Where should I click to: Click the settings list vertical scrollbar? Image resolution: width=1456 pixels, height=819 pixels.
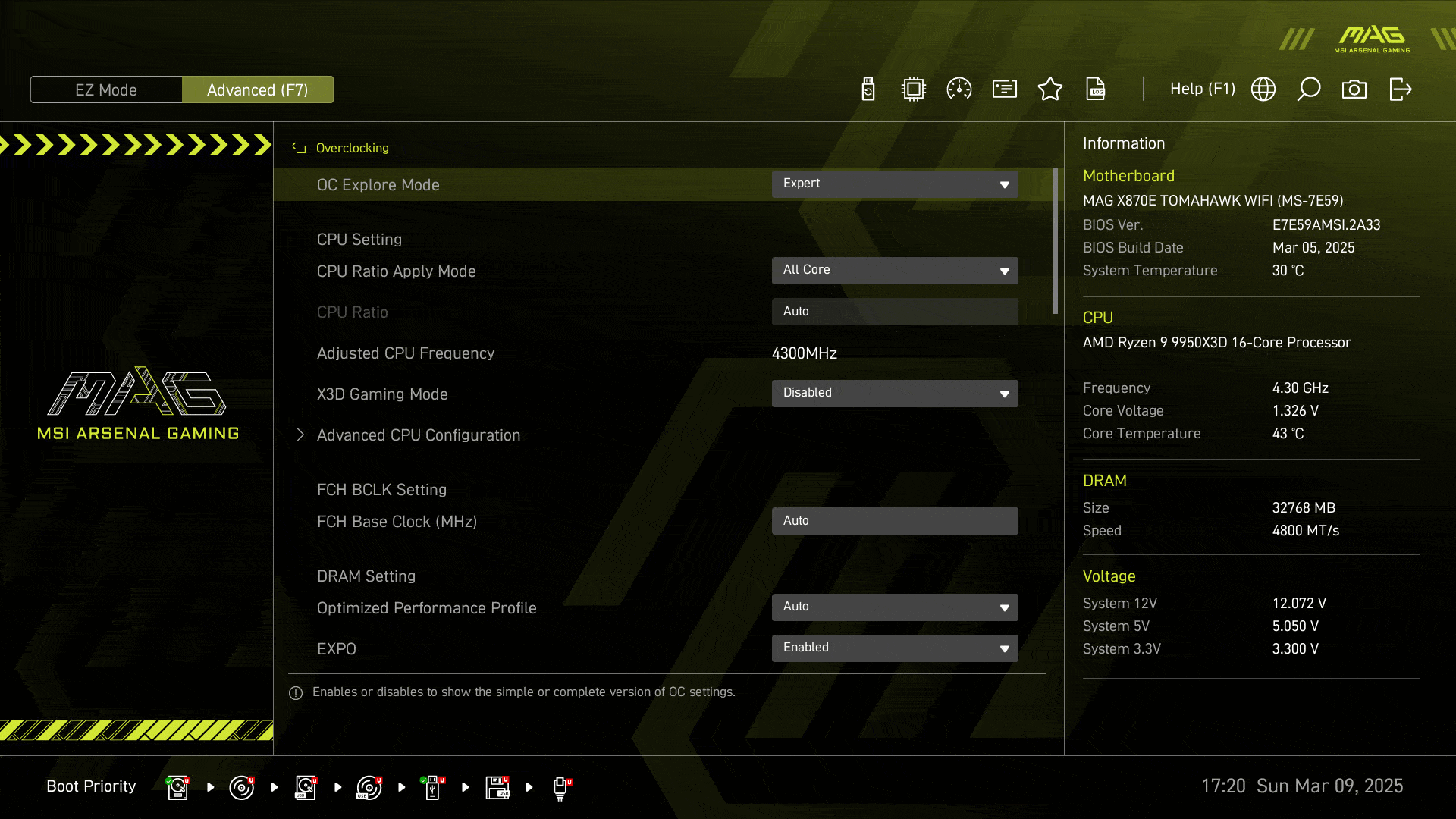(1056, 241)
